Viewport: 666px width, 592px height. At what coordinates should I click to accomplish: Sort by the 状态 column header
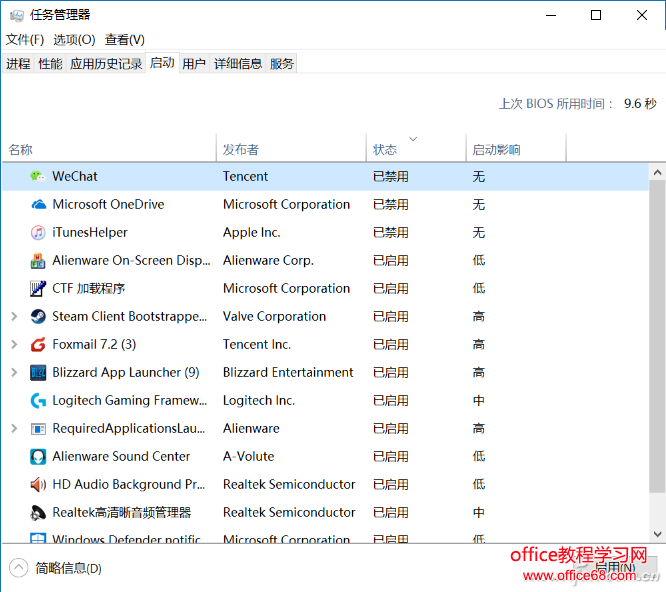[416, 149]
